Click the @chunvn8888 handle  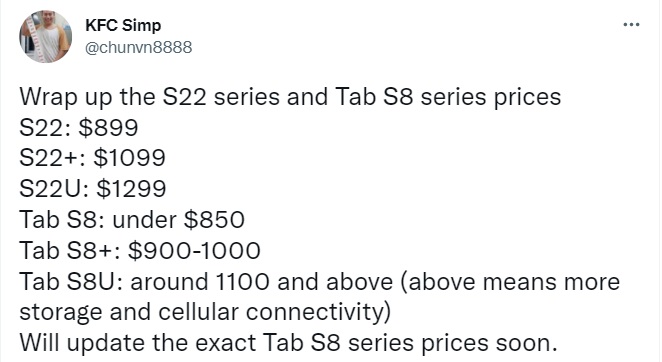click(x=138, y=47)
